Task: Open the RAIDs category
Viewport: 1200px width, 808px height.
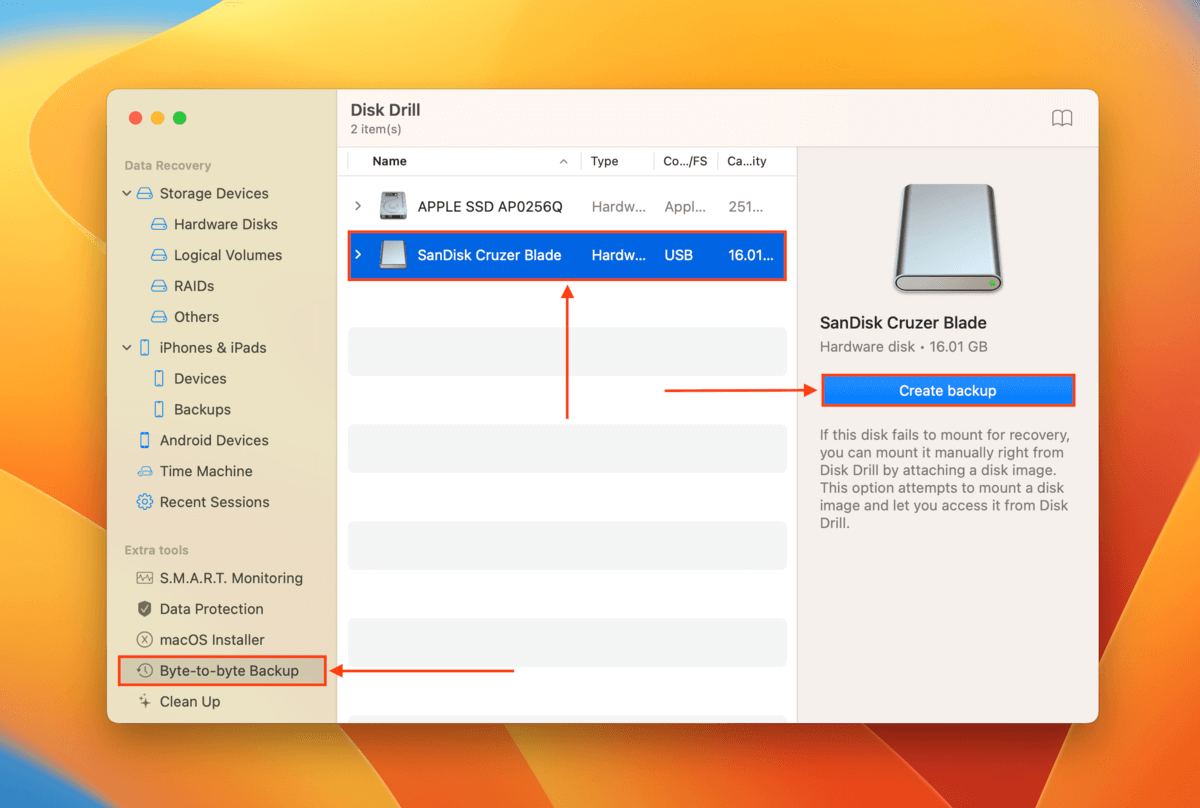Action: 194,286
